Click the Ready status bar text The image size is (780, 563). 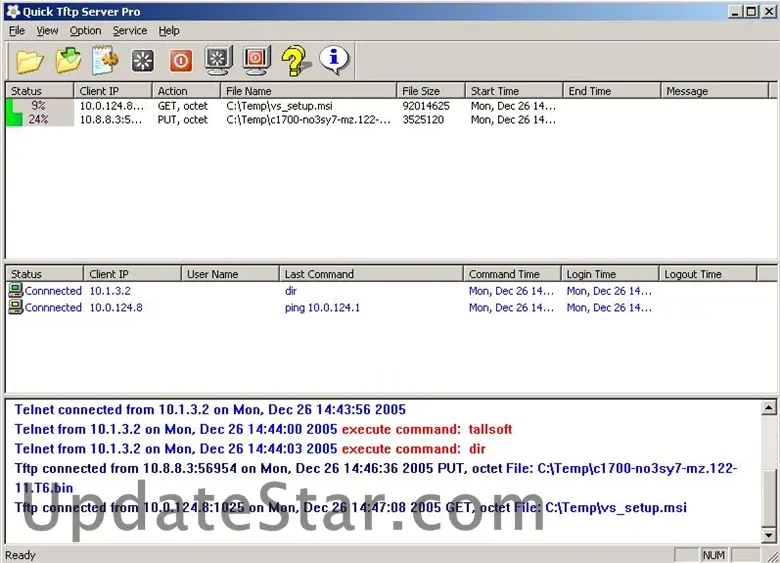pyautogui.click(x=20, y=555)
